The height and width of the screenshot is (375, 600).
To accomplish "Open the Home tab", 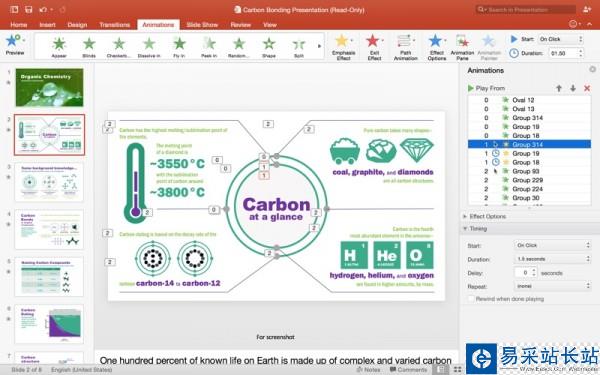I will click(x=18, y=25).
